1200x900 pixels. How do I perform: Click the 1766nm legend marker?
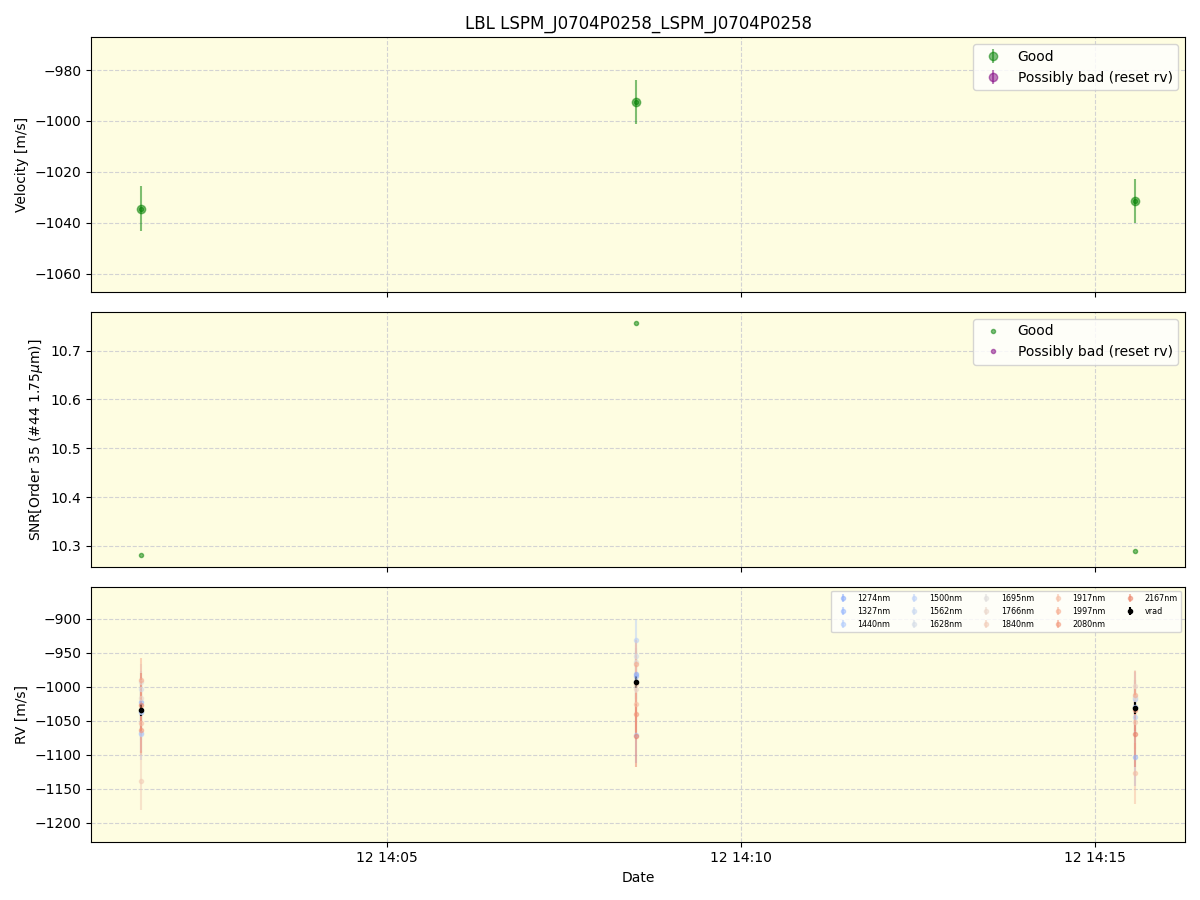[987, 611]
